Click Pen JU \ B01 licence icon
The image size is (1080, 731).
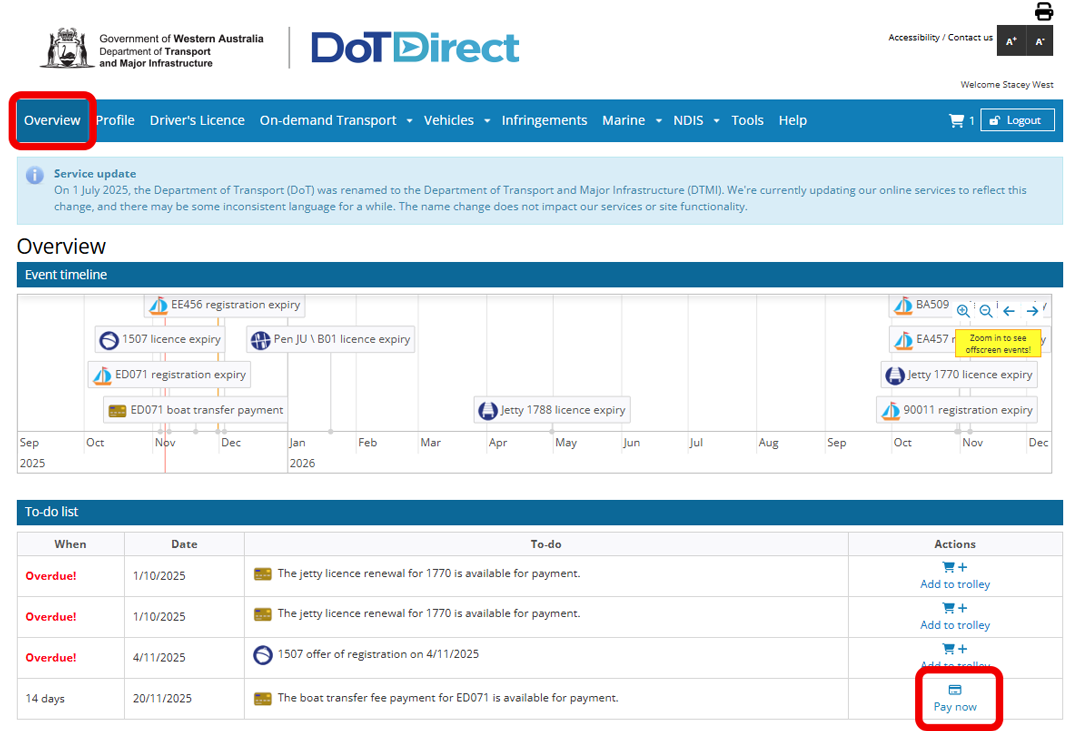(260, 340)
